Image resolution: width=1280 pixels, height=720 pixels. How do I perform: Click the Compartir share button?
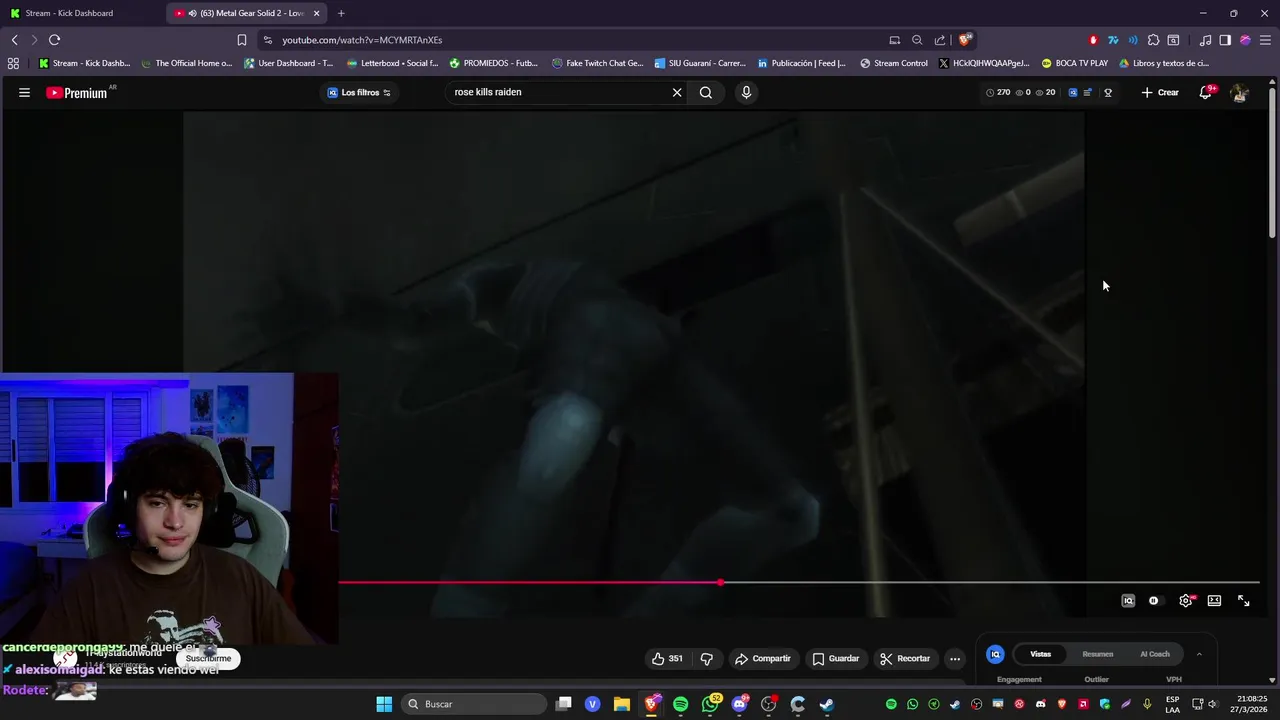763,658
